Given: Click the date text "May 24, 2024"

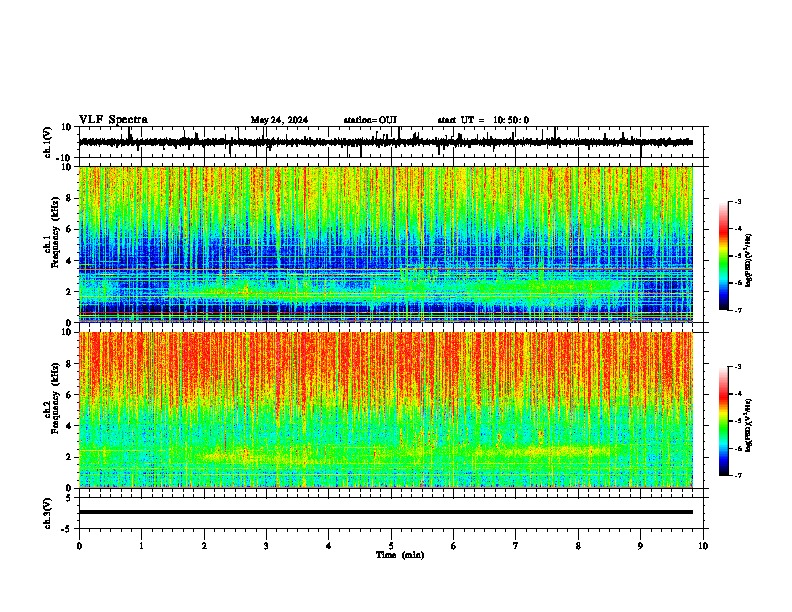Looking at the screenshot, I should (x=279, y=120).
